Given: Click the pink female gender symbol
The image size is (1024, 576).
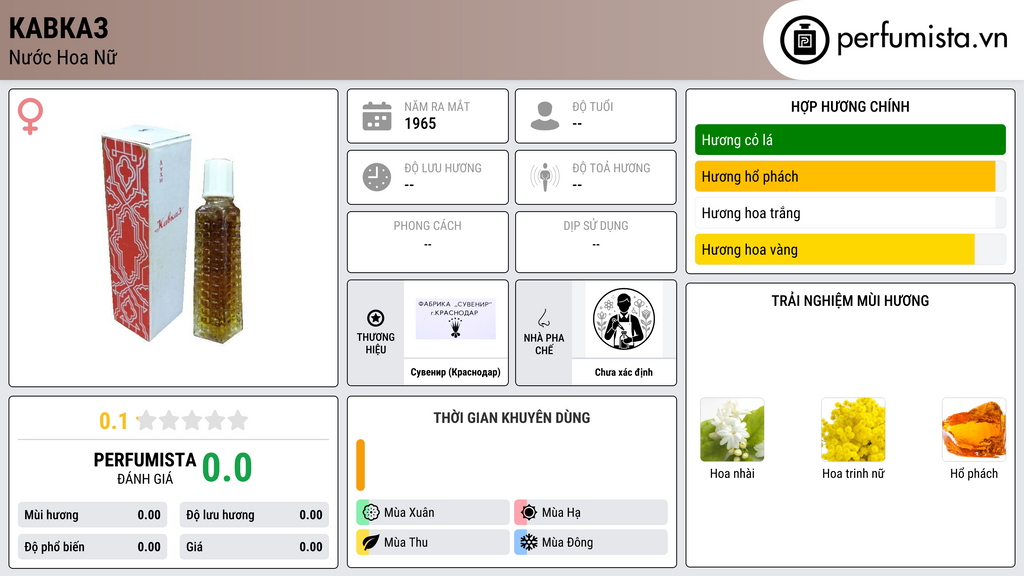Looking at the screenshot, I should [30, 116].
